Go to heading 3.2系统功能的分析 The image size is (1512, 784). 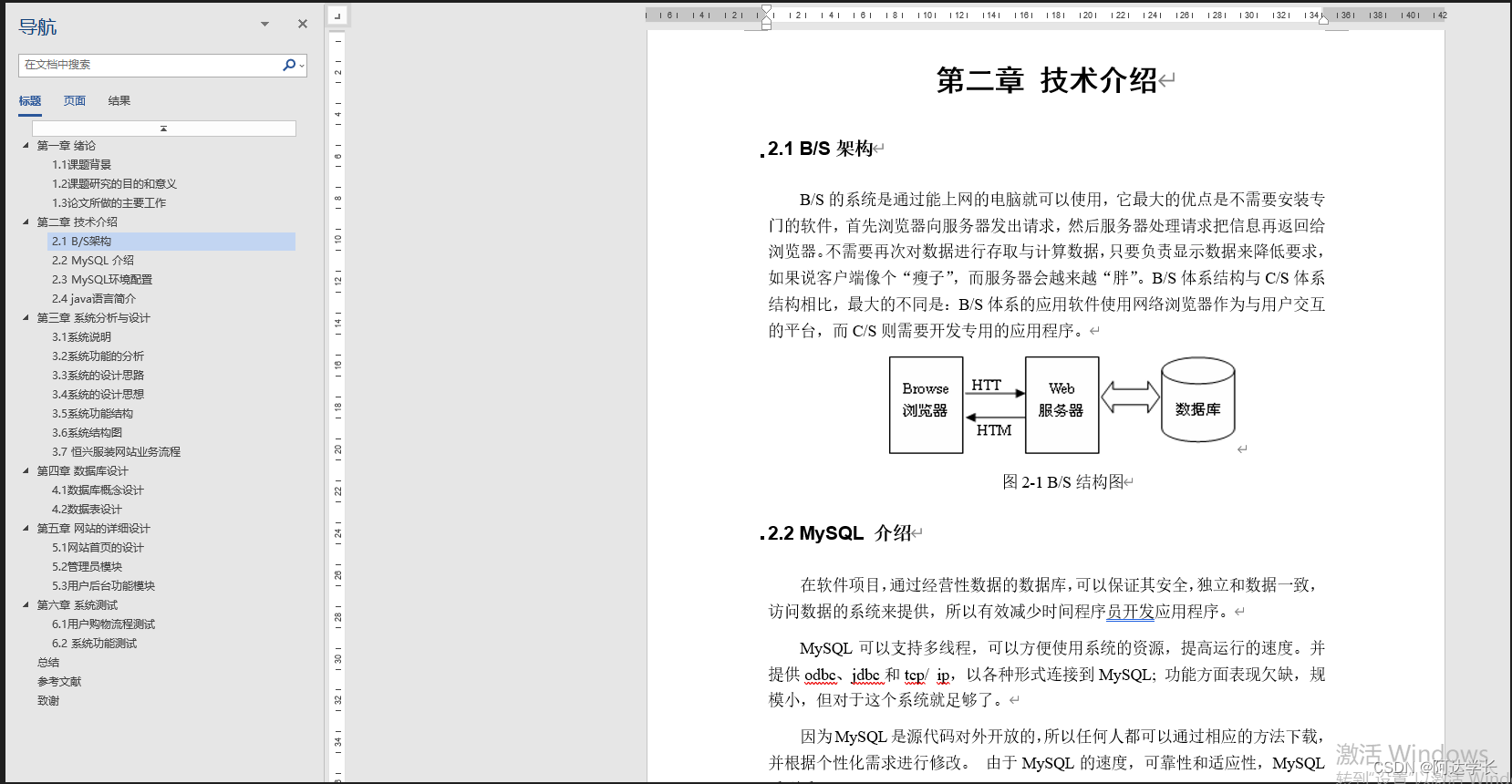coord(98,356)
